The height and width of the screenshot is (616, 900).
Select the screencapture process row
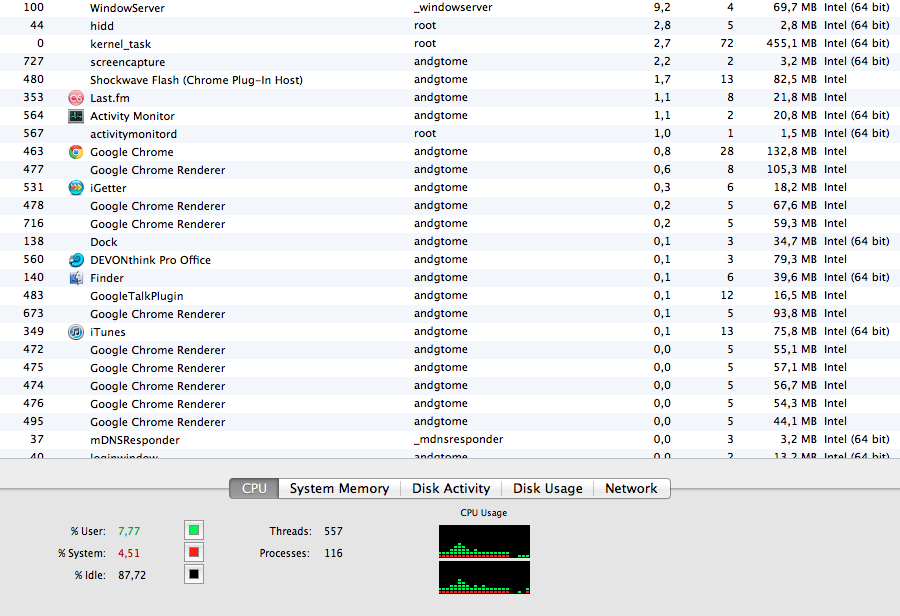point(450,62)
